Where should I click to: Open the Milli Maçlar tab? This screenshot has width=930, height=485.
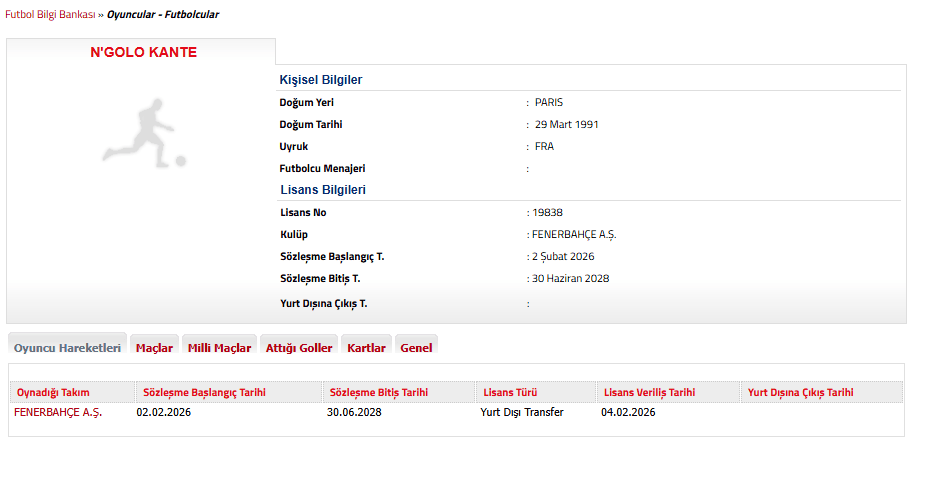219,348
